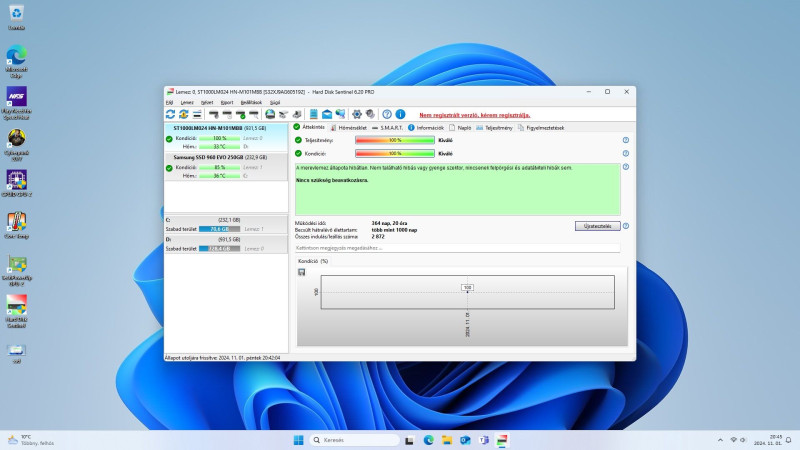This screenshot has width=800, height=450.
Task: Click Windows Start button on taskbar
Action: tap(298, 440)
